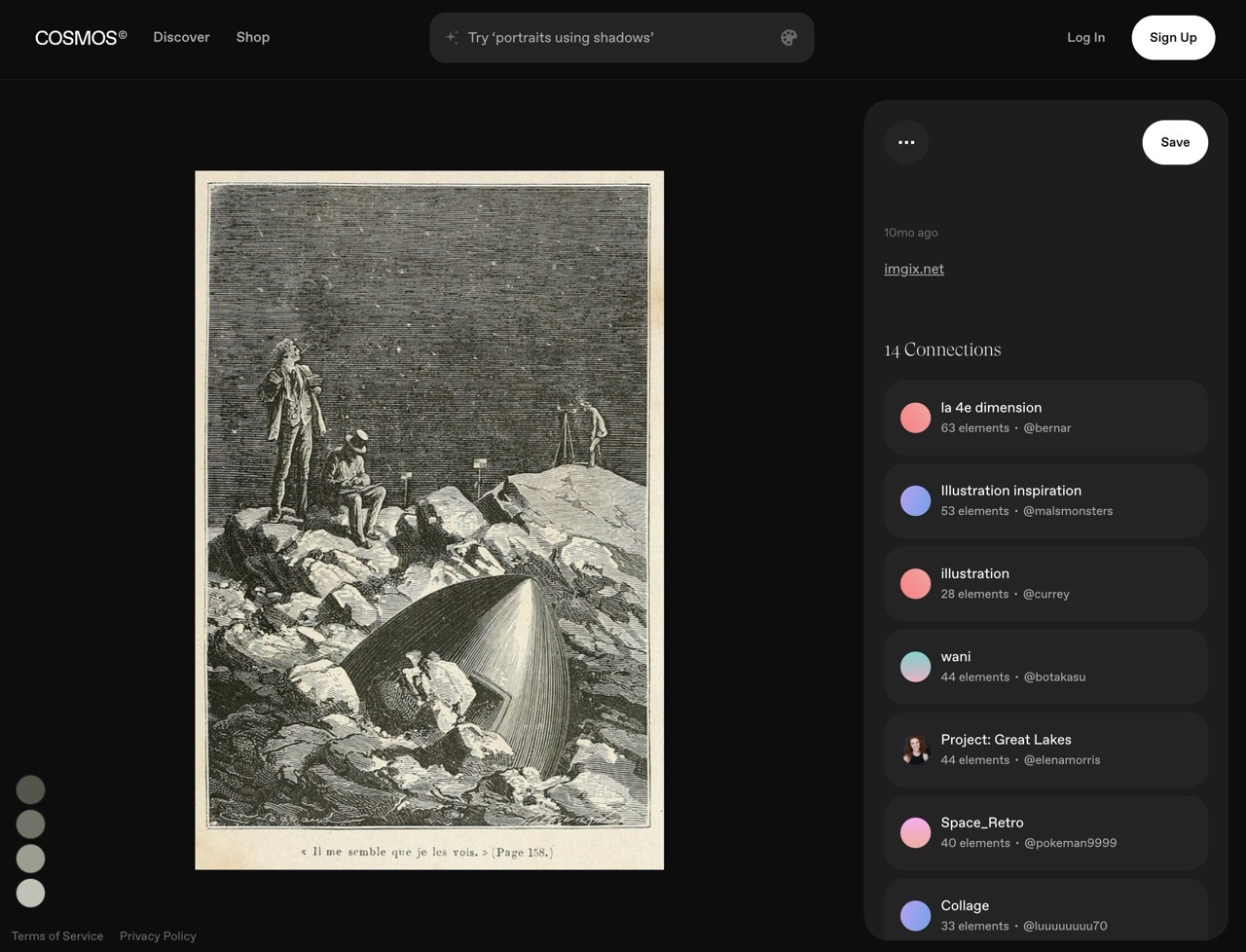Save this element
Image resolution: width=1246 pixels, height=952 pixels.
1175,142
